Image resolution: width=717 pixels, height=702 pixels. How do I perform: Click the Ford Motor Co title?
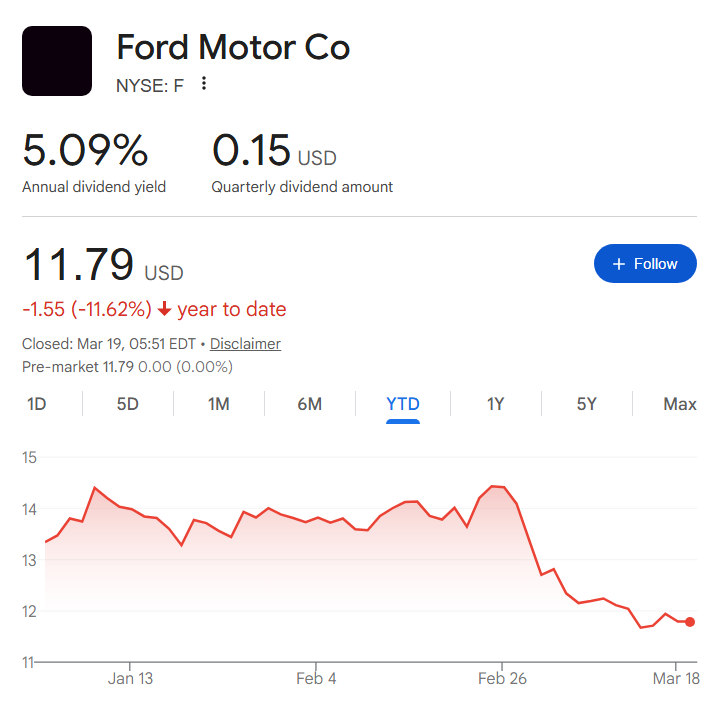[x=233, y=47]
